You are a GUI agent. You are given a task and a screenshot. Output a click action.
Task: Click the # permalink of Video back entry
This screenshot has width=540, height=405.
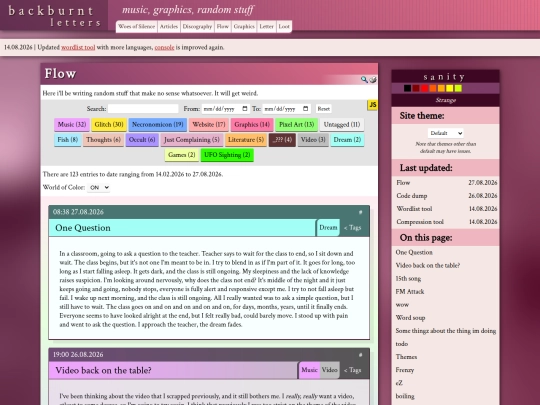[360, 355]
